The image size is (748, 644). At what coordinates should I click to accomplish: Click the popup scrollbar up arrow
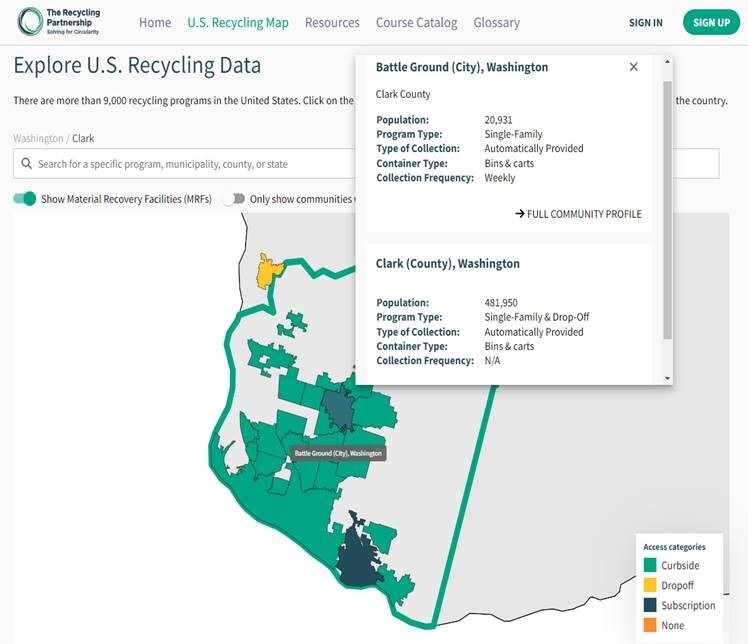point(667,62)
